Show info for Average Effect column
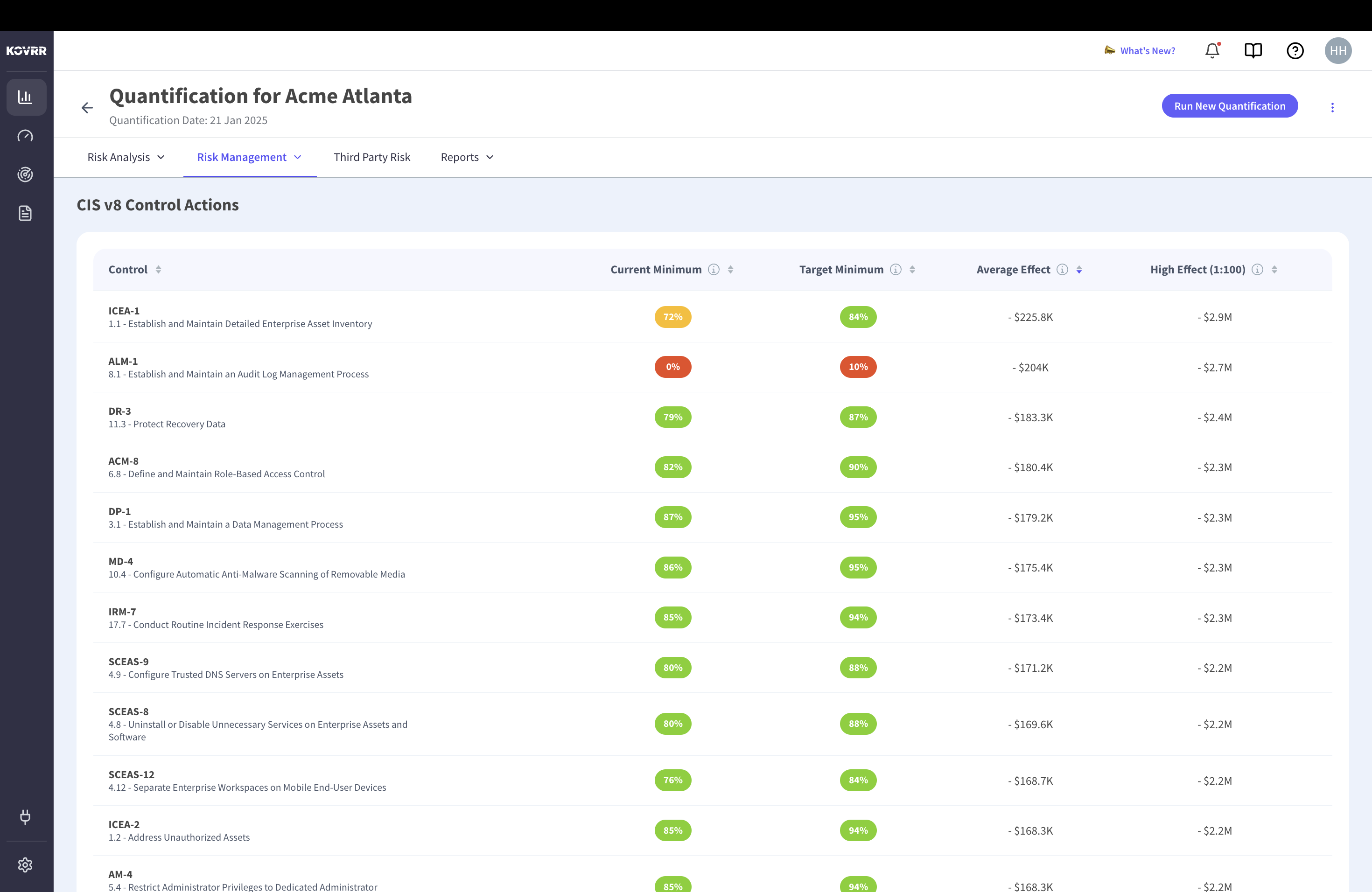Viewport: 1372px width, 892px height. tap(1063, 270)
